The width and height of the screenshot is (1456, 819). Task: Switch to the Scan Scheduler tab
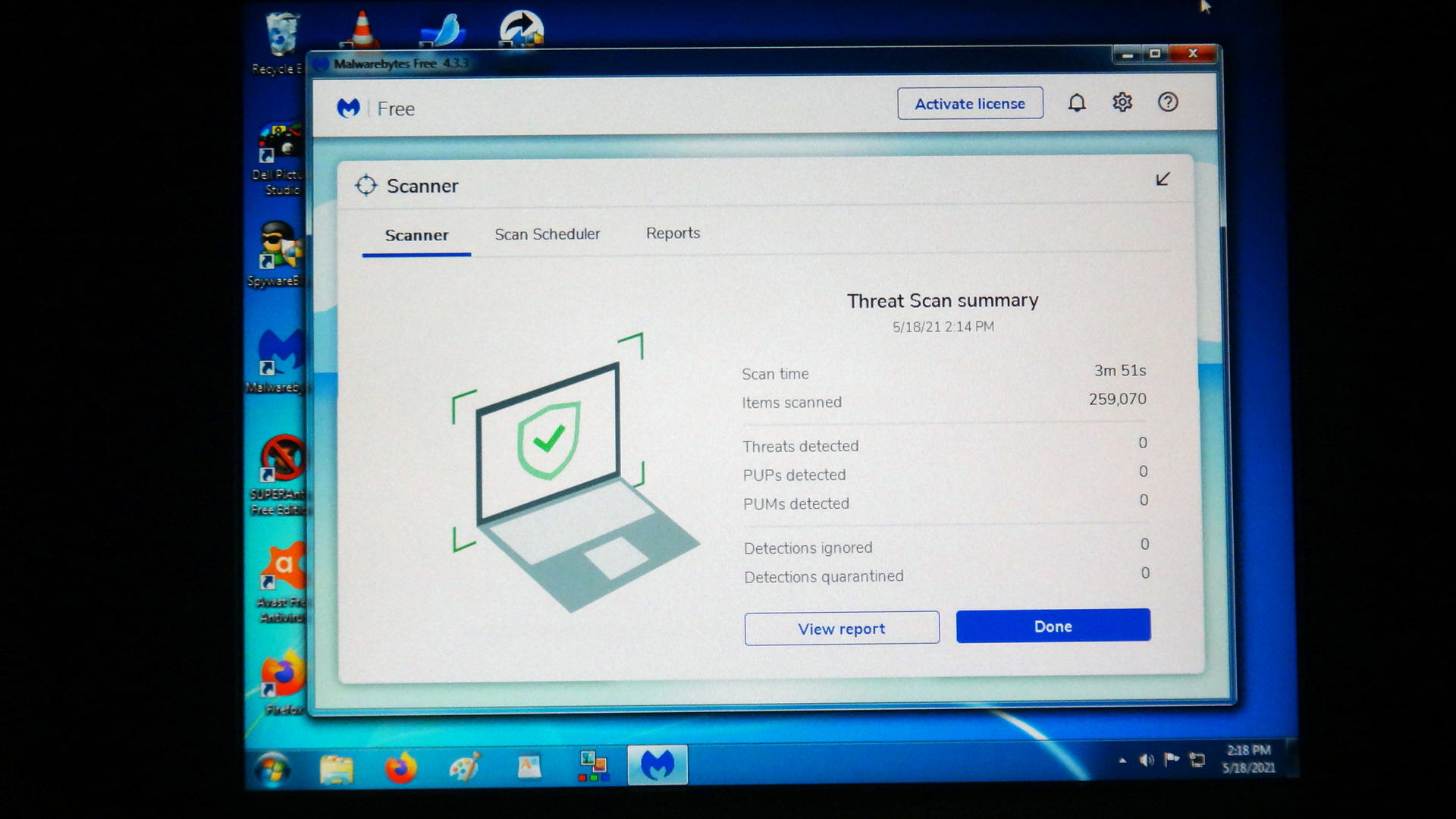click(547, 234)
